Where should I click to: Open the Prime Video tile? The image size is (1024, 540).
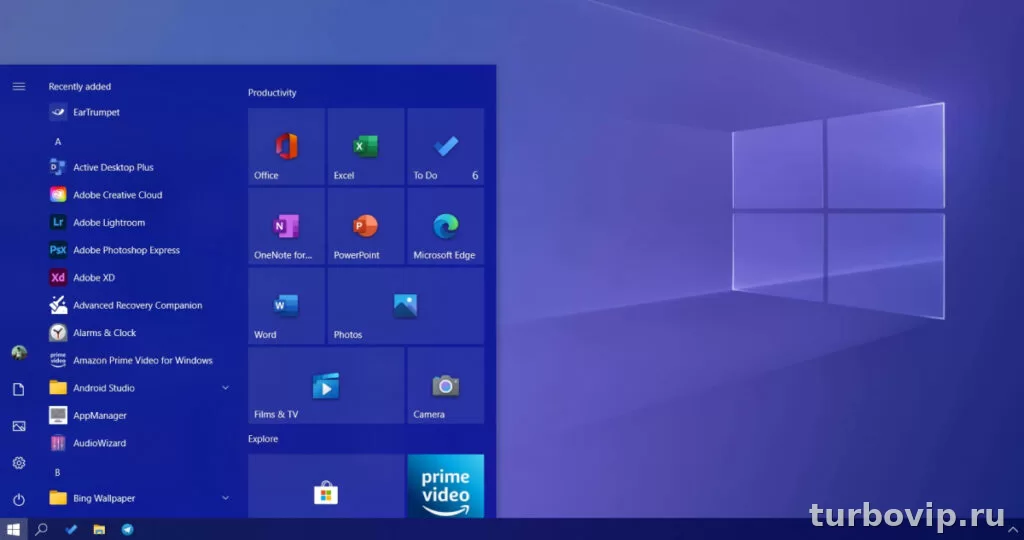[445, 486]
